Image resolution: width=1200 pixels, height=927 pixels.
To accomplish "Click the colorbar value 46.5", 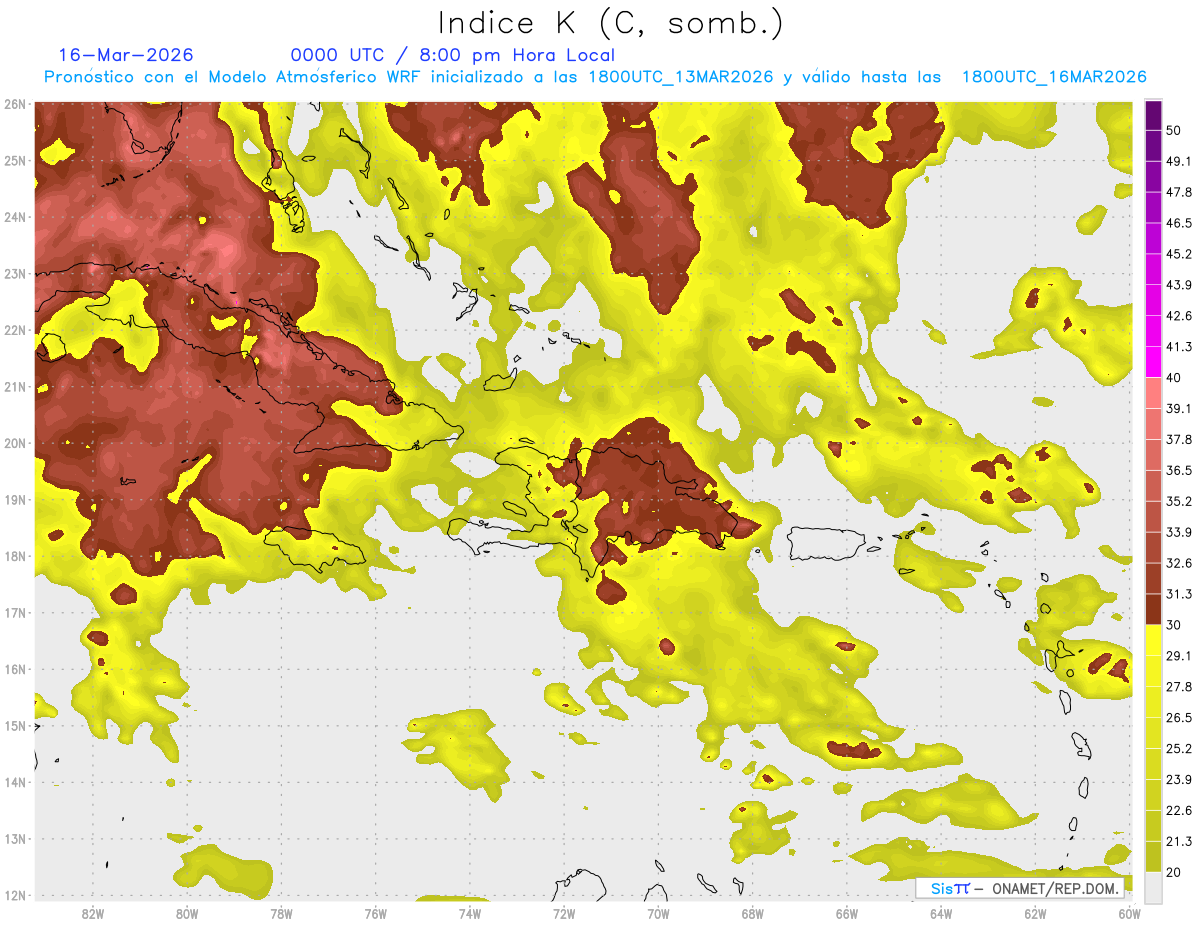I will coord(1179,223).
